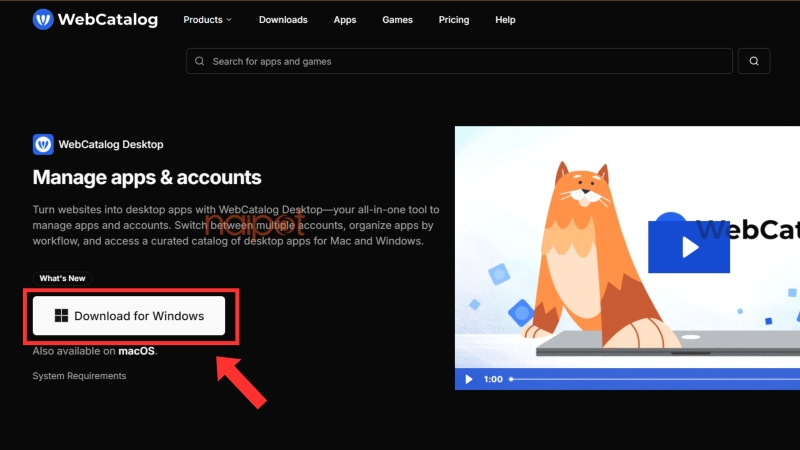Click the WebCatalog logo icon in header
Screen dimensions: 800x450
coord(43,19)
